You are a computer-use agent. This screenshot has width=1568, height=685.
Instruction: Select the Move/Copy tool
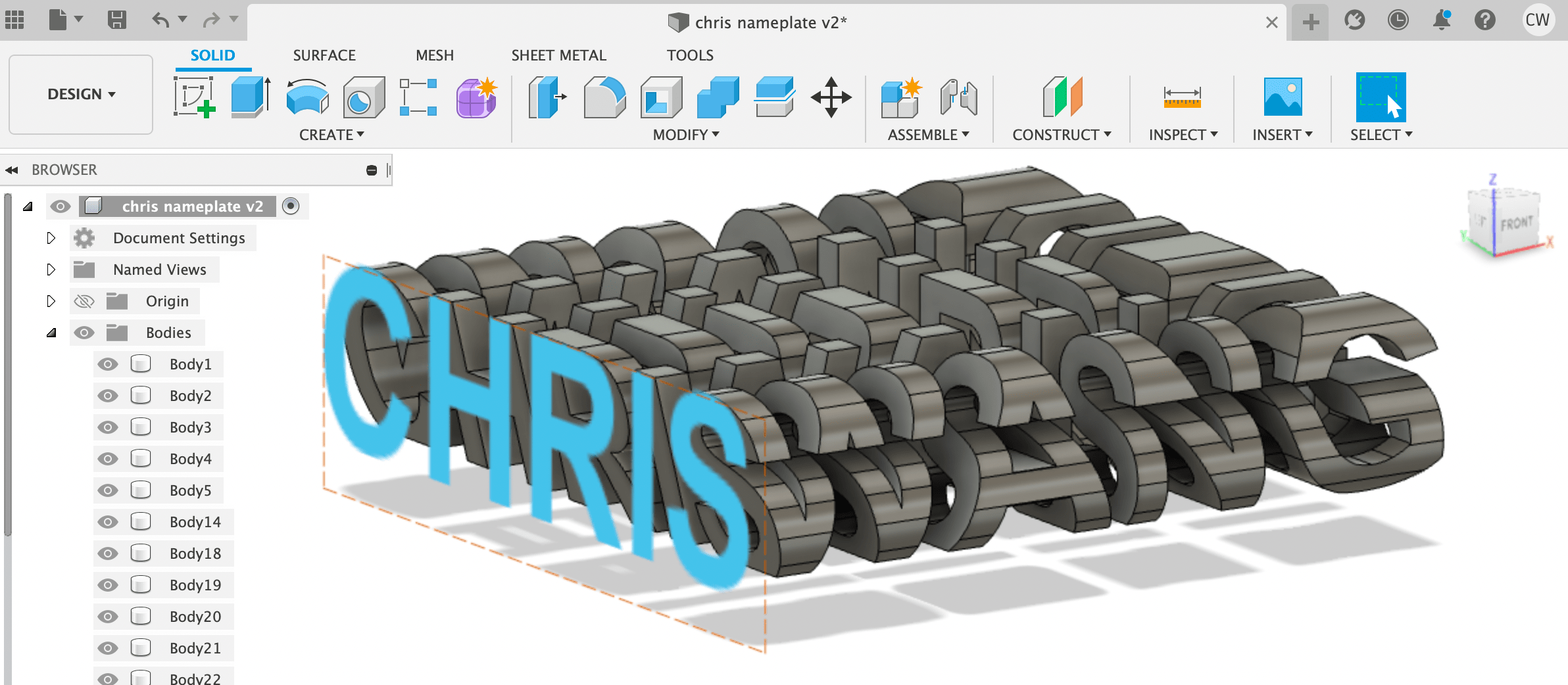[831, 97]
